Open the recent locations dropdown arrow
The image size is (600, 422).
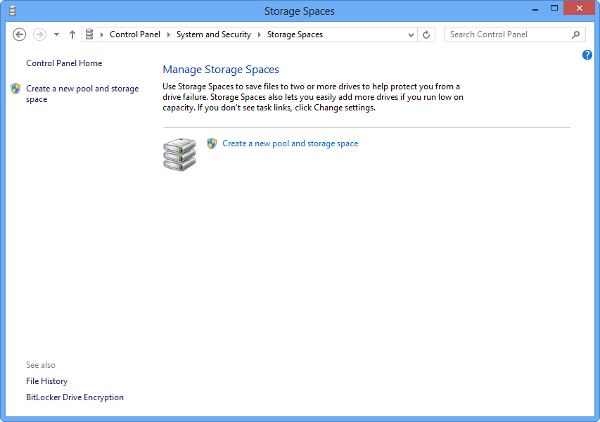click(x=56, y=34)
